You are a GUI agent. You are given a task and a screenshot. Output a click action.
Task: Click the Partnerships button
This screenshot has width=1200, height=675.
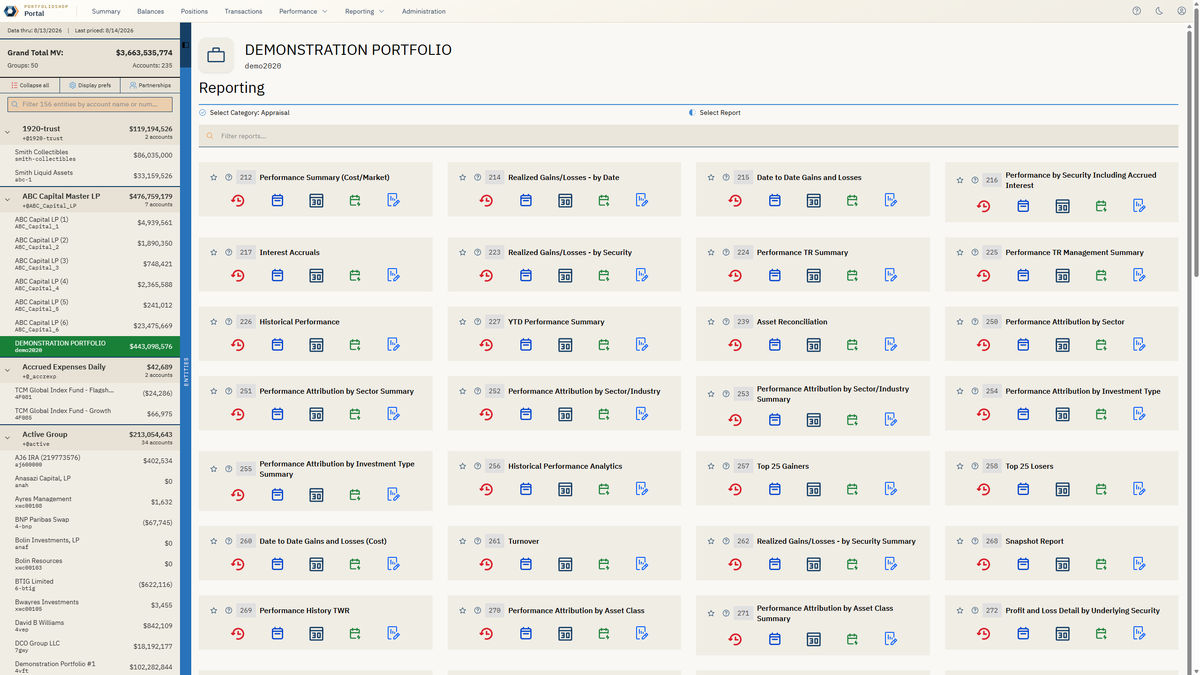tap(150, 85)
